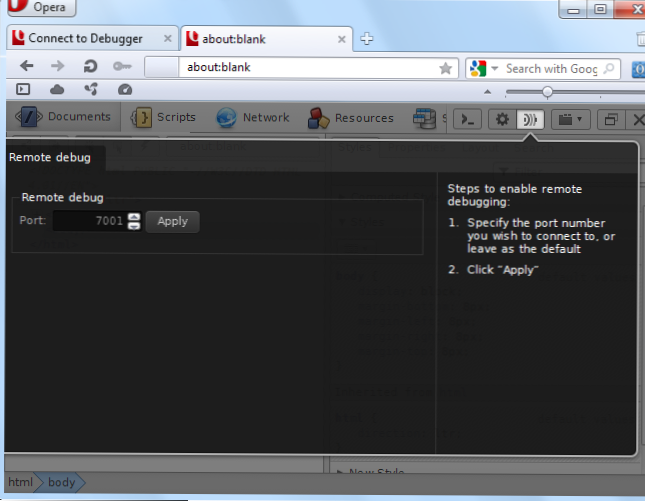645x501 pixels.
Task: Go back with the back arrow
Action: [x=26, y=67]
